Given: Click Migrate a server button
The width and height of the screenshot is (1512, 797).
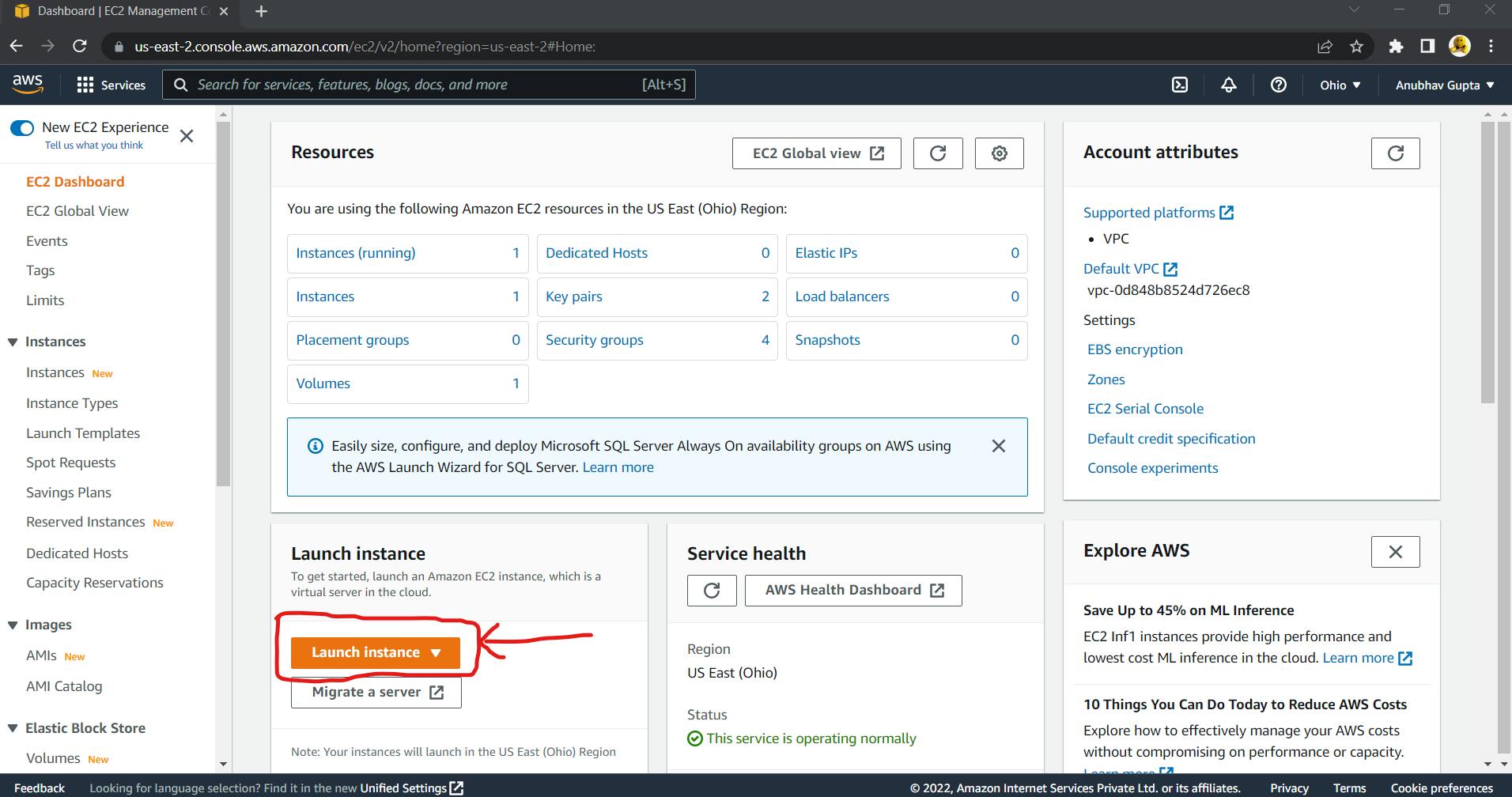Looking at the screenshot, I should coord(376,693).
